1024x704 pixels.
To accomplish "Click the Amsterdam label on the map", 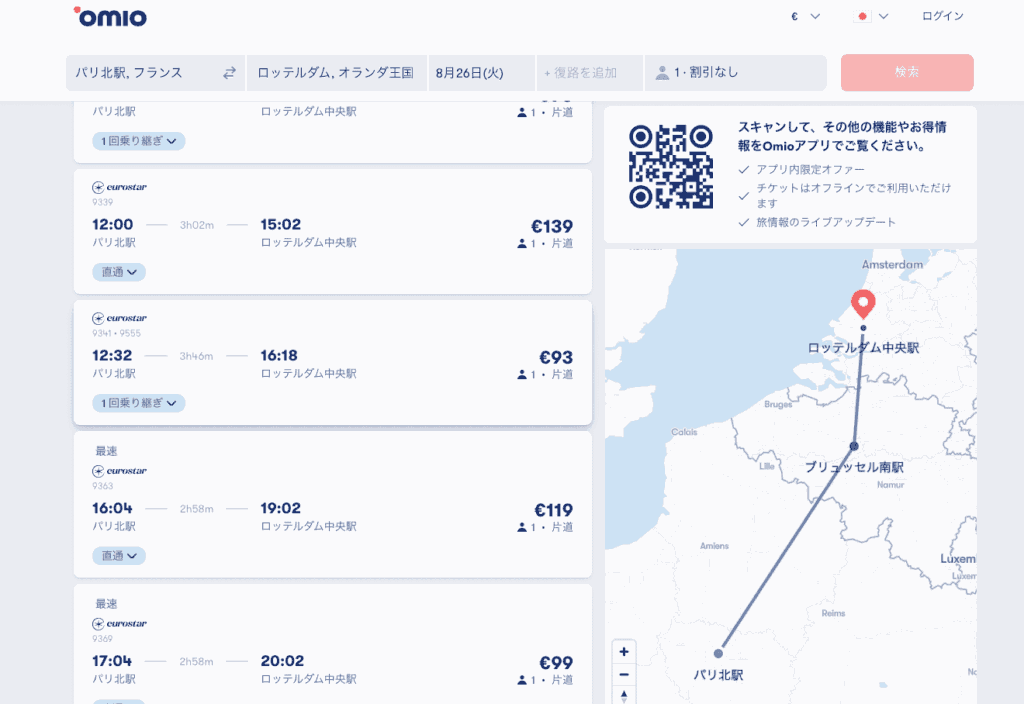I will pos(892,264).
